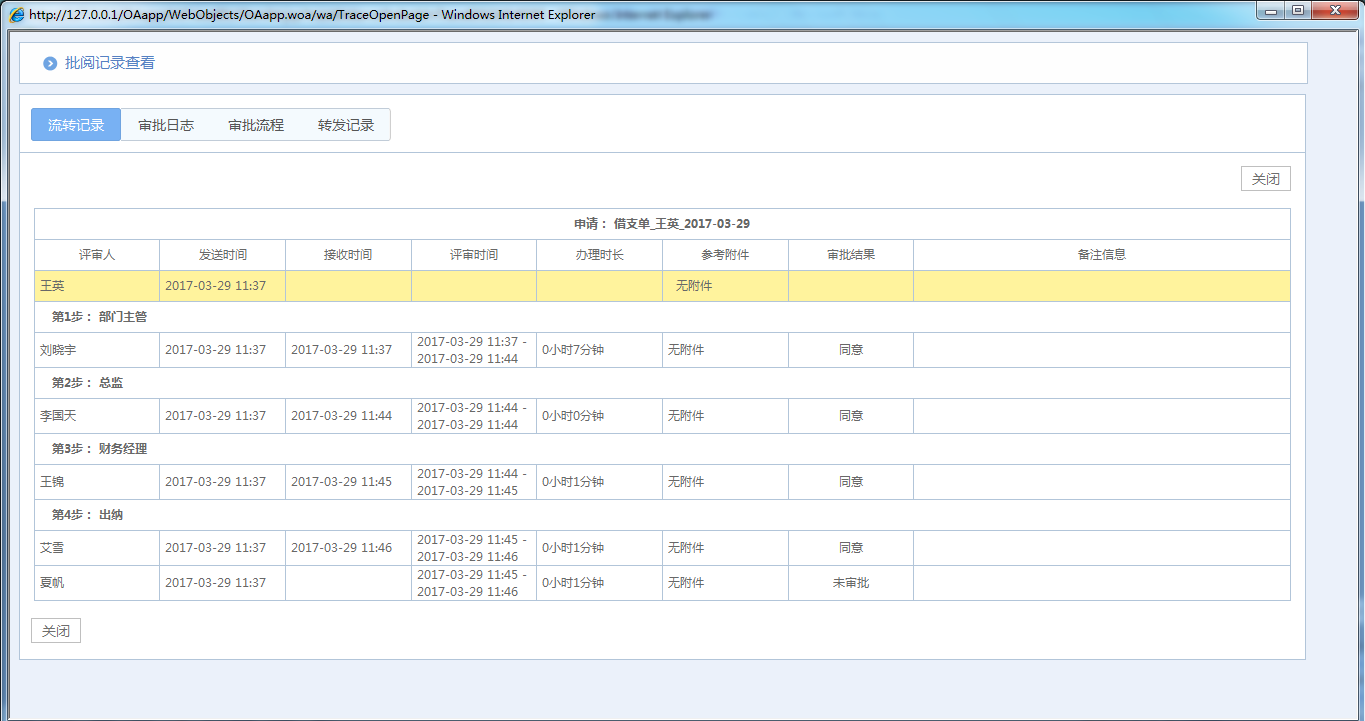Maximize the Internet Explorer window
Screen dimensions: 1365x721
[x=1298, y=11]
